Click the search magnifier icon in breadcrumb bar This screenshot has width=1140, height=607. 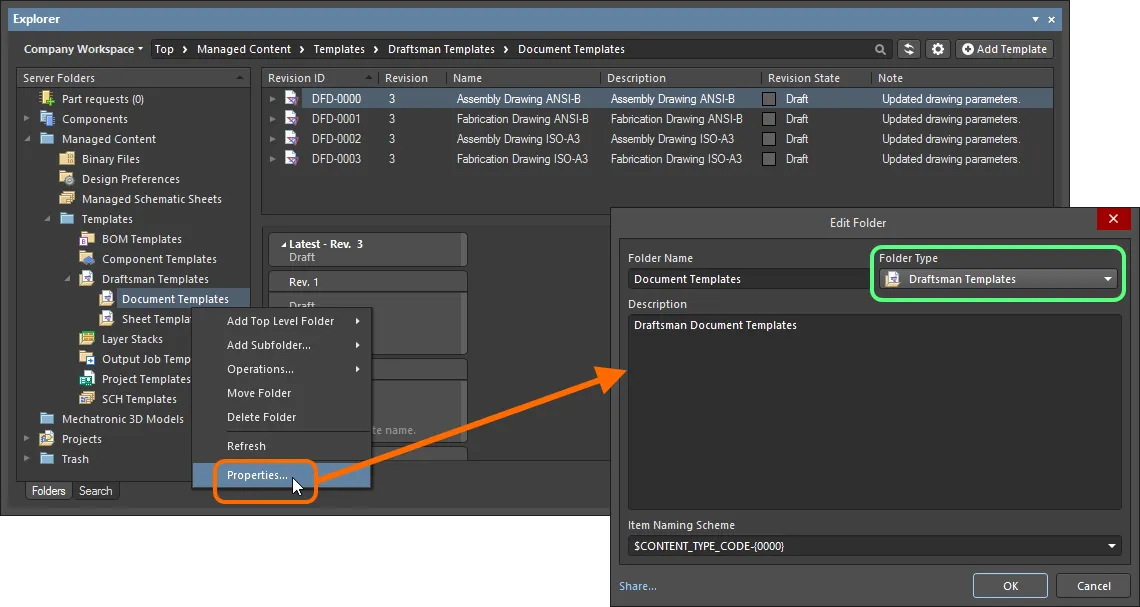pos(880,49)
